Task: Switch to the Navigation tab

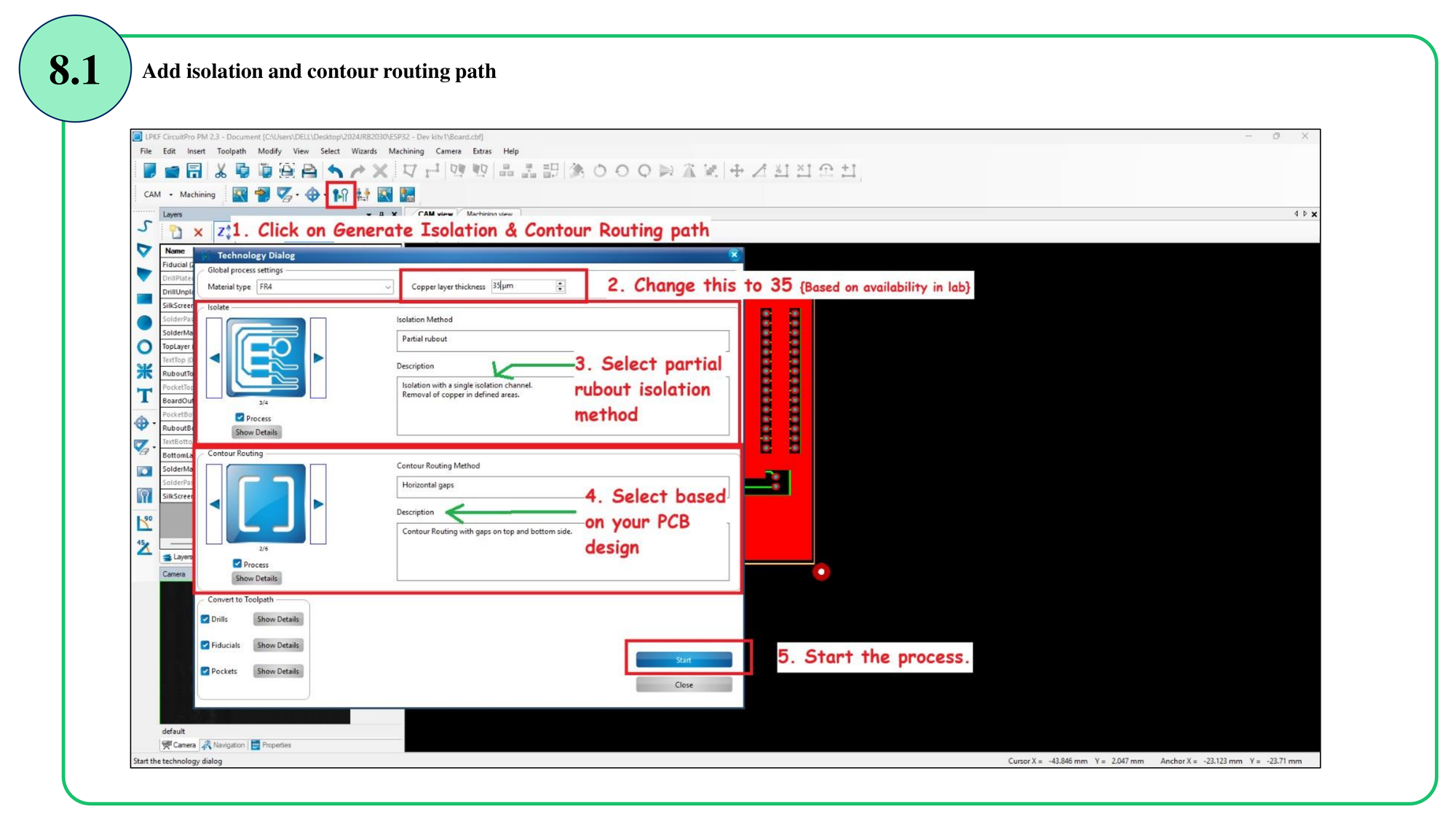Action: [x=223, y=745]
